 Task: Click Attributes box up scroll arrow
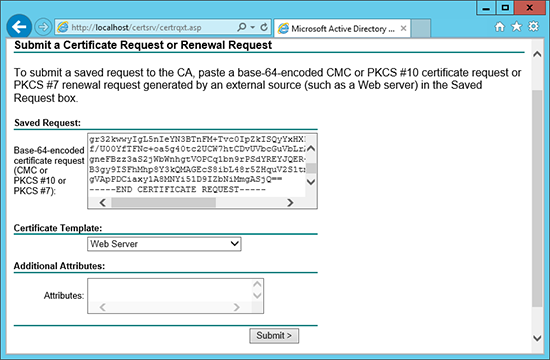257,284
